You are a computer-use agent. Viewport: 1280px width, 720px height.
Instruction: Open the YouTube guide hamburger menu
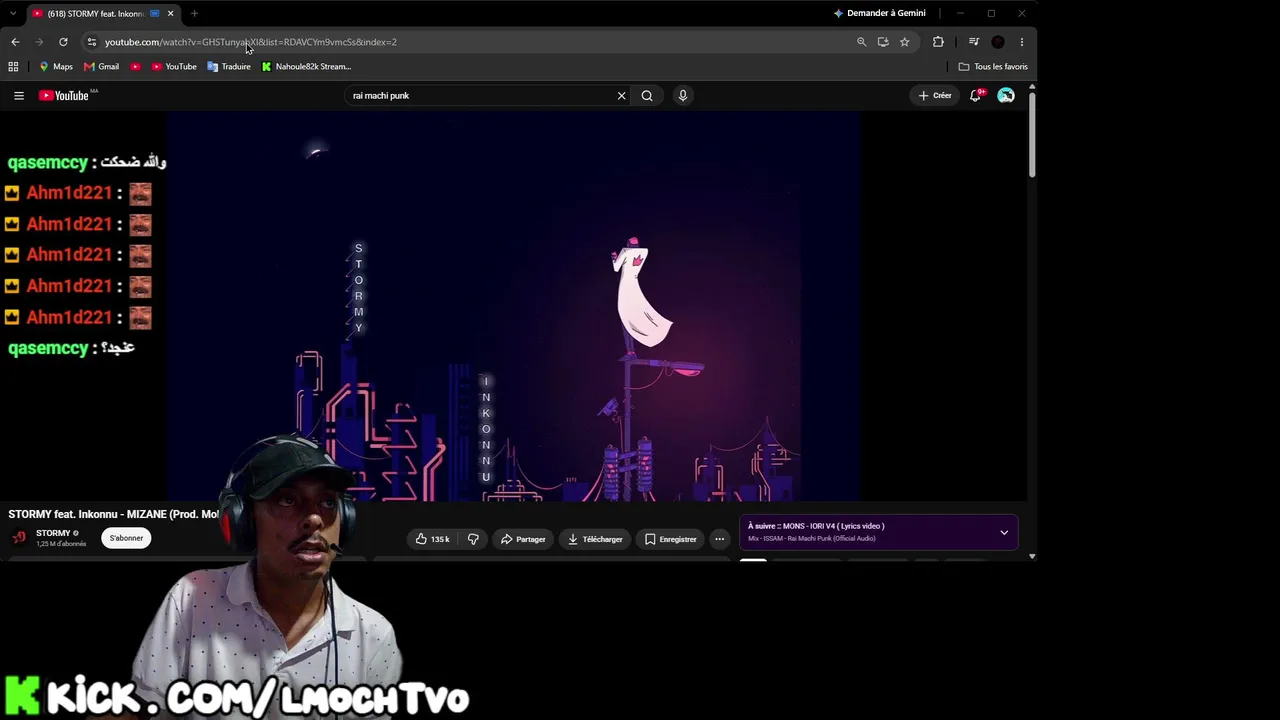tap(19, 96)
